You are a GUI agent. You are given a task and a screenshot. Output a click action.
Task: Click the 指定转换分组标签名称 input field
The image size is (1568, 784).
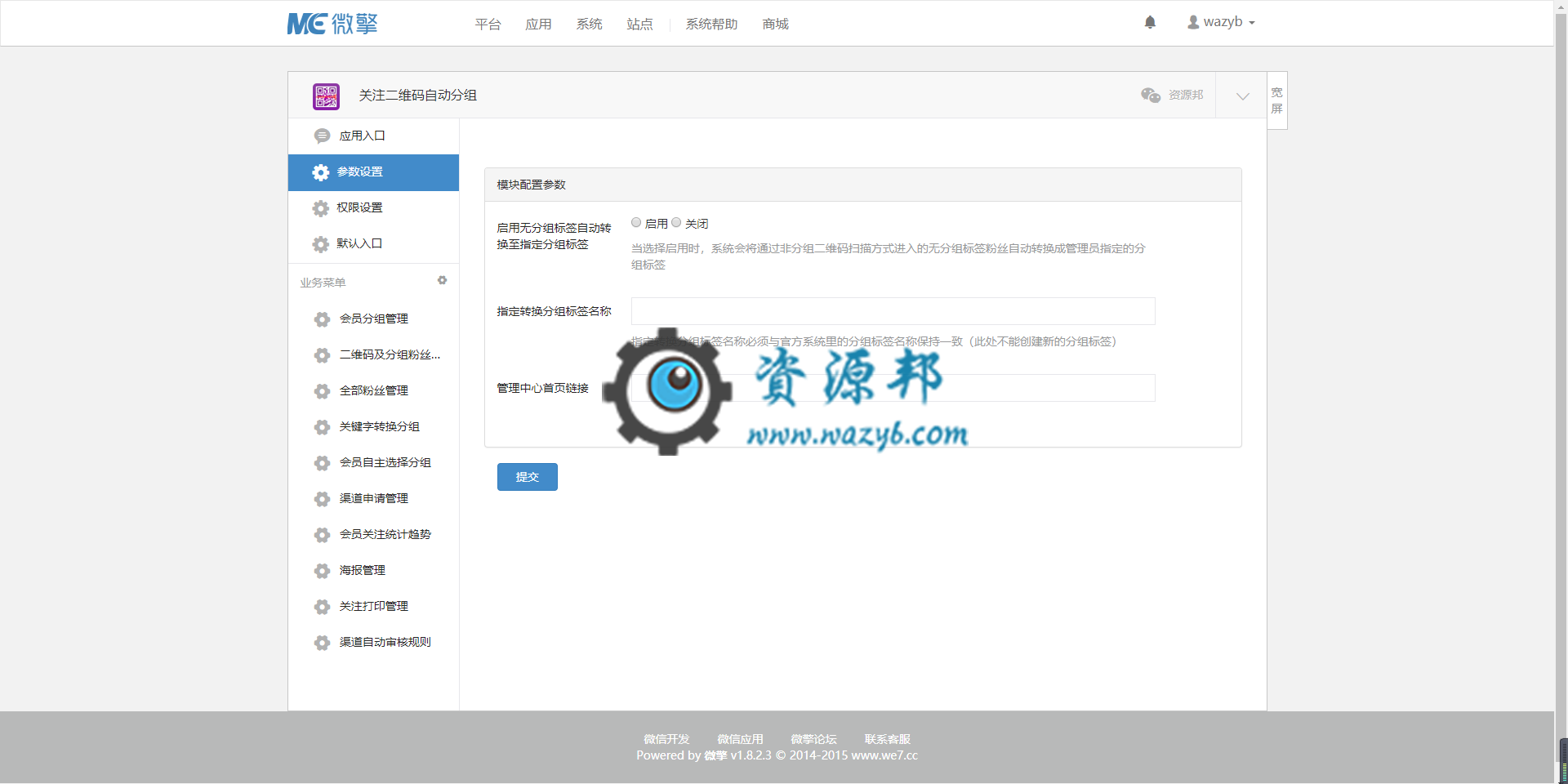click(893, 311)
